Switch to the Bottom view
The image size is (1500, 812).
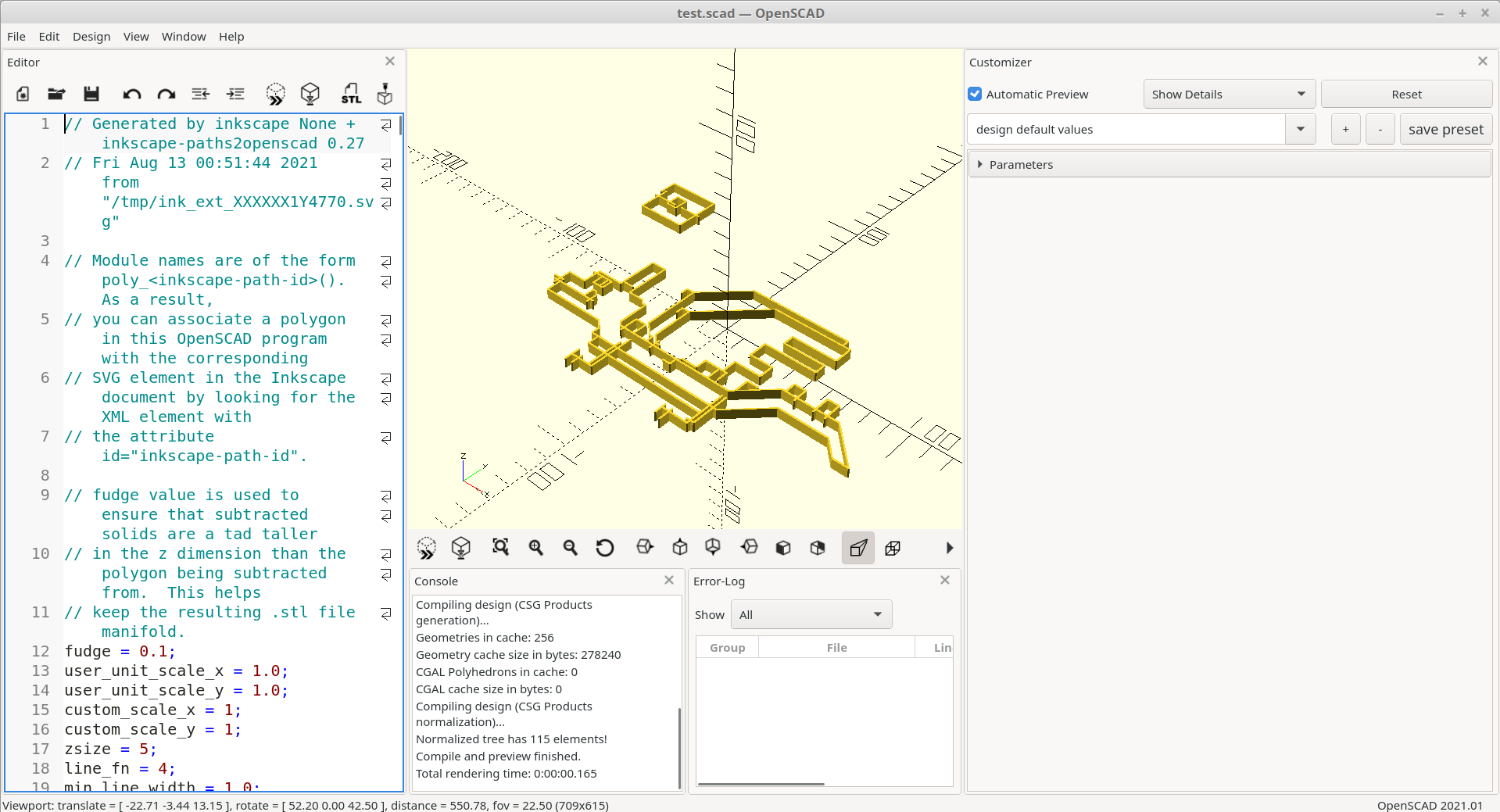[x=713, y=547]
